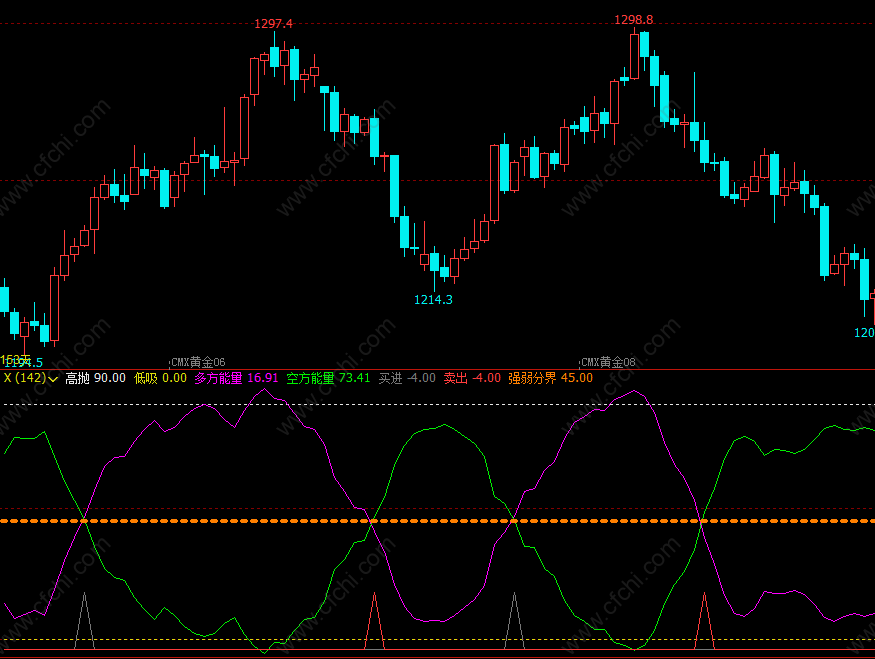Click the first red sell-signal spike
875x659 pixels.
374,621
